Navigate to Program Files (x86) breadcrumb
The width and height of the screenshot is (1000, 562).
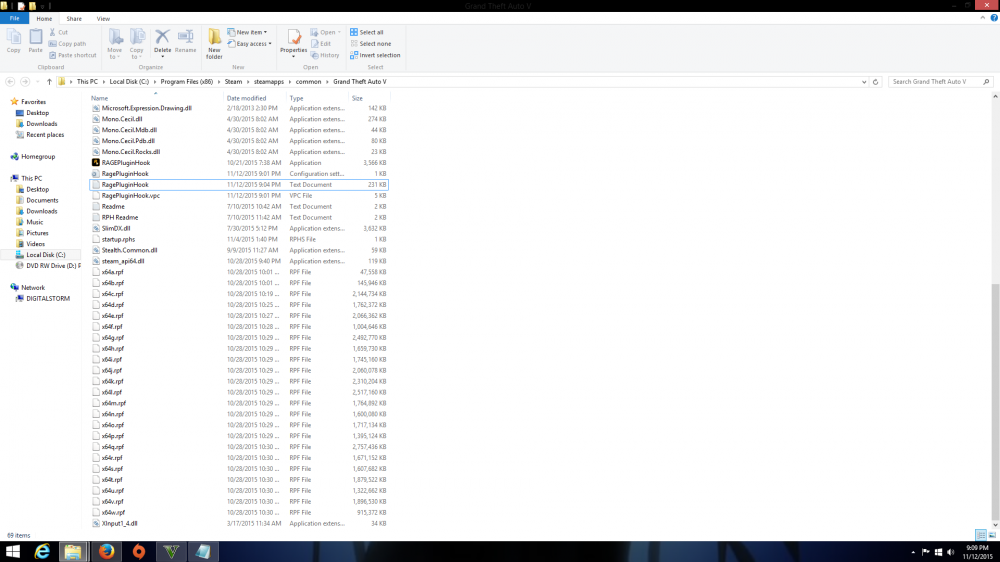click(187, 82)
